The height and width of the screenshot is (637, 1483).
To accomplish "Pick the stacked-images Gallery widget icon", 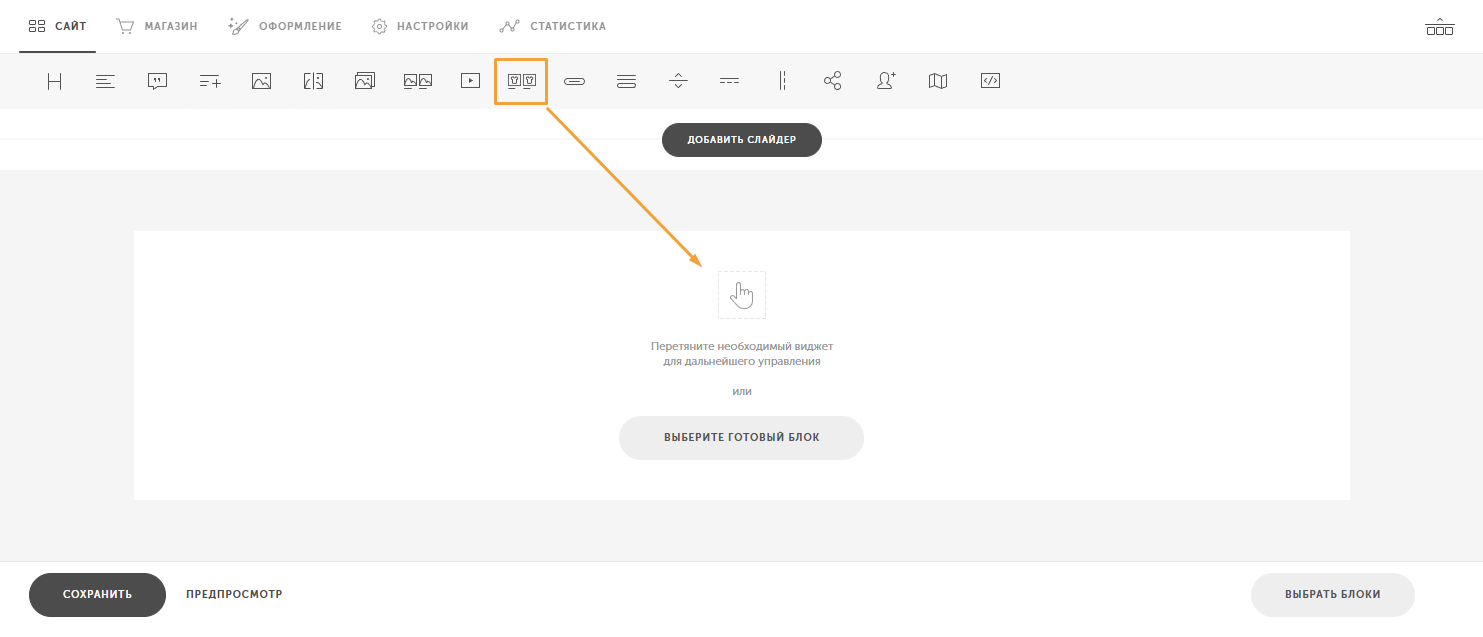I will pyautogui.click(x=365, y=82).
